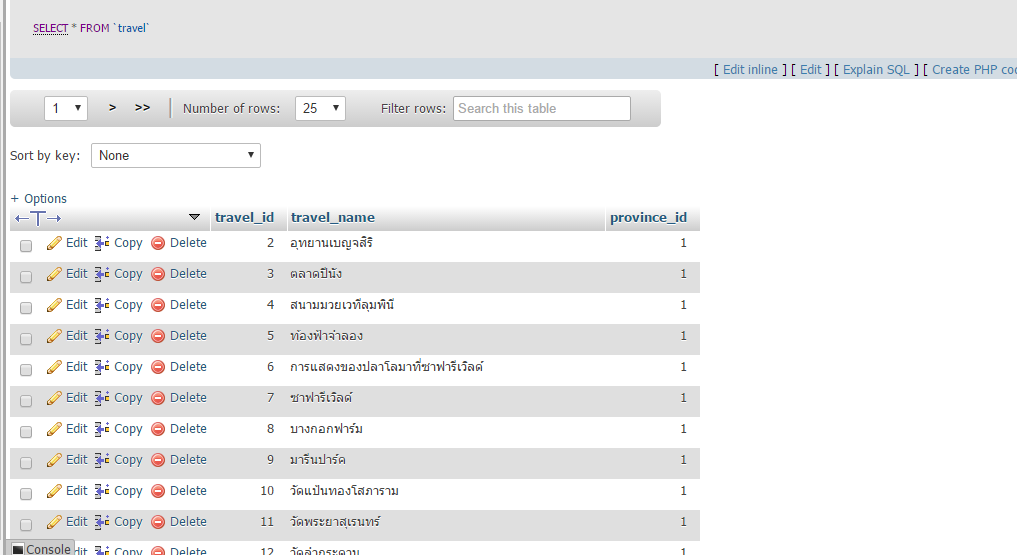Click the Edit pencil icon for row 11

(54, 522)
